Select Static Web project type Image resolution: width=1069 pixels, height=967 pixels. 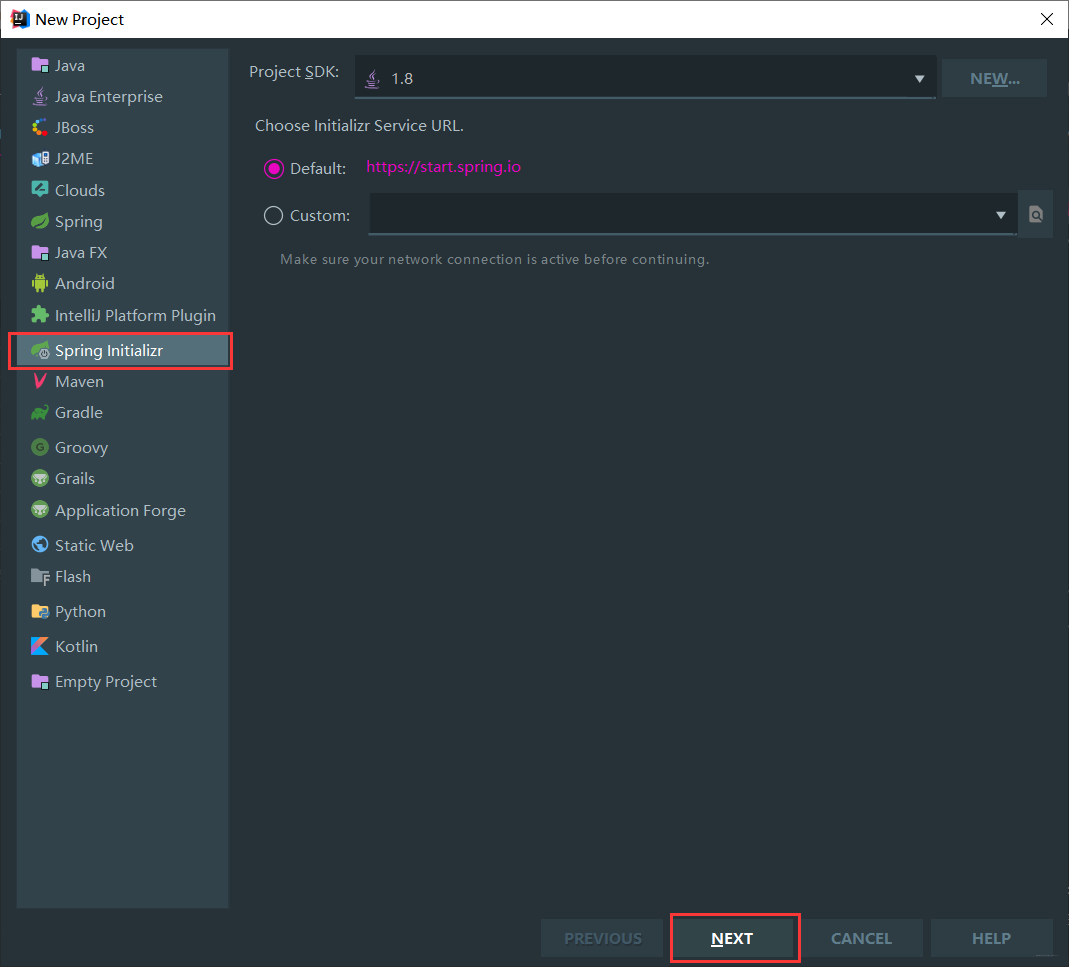94,546
